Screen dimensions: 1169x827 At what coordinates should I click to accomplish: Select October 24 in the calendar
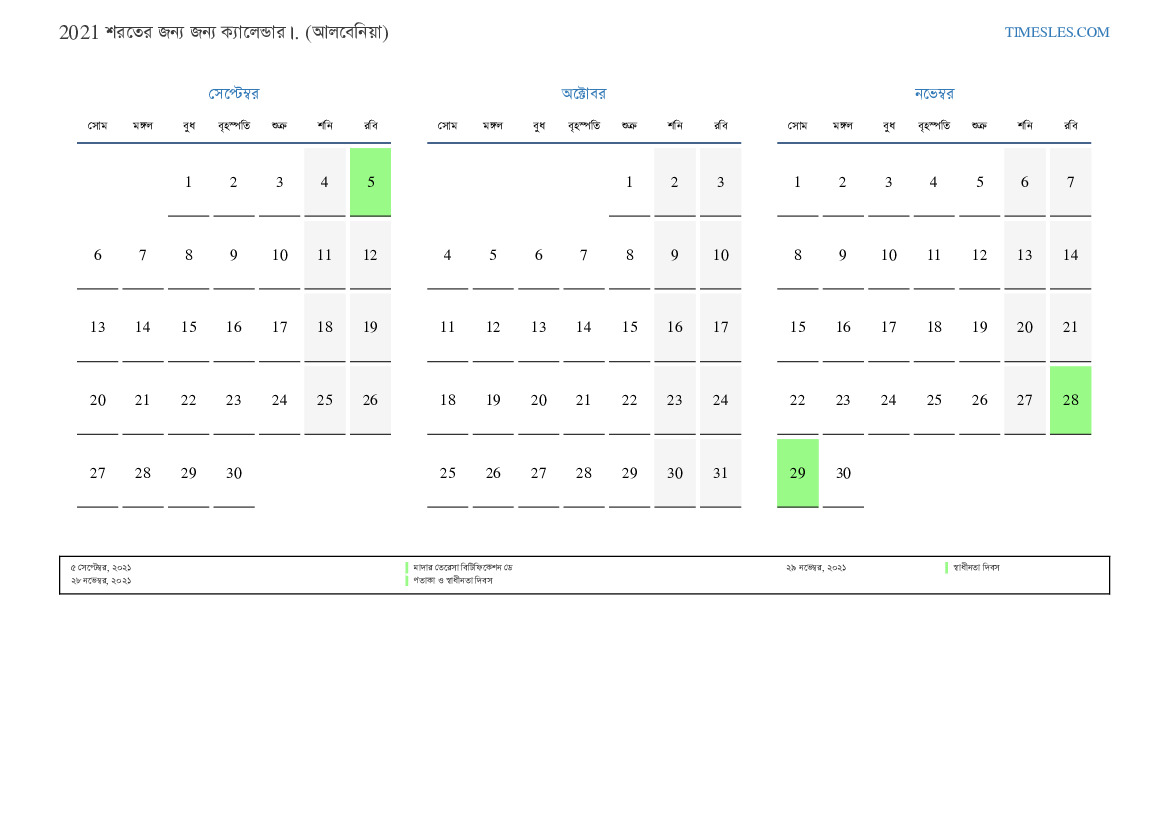720,400
